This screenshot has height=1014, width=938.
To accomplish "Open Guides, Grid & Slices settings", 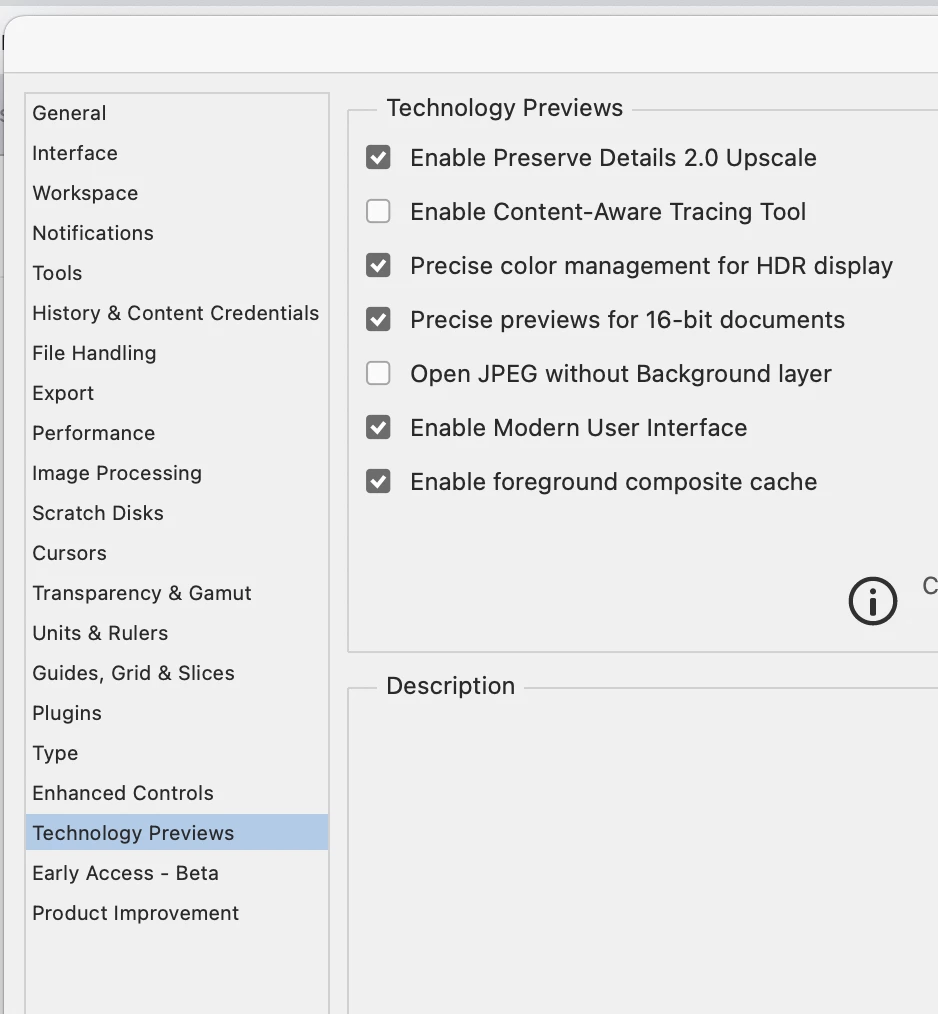I will click(133, 673).
